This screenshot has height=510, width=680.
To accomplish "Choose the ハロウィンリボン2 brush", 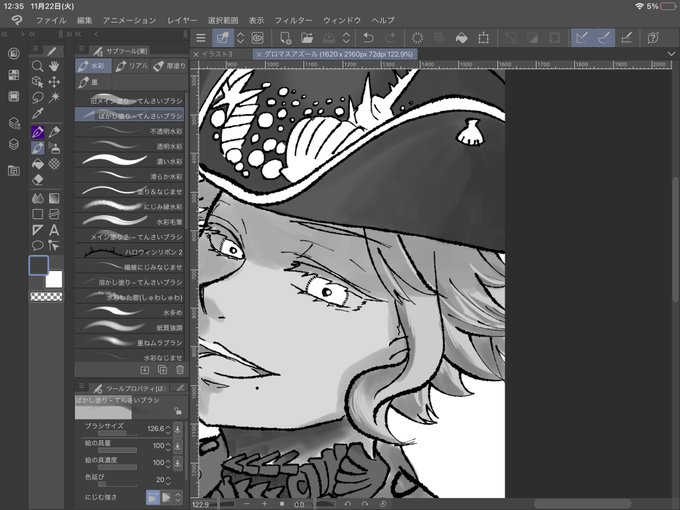I will tap(129, 252).
